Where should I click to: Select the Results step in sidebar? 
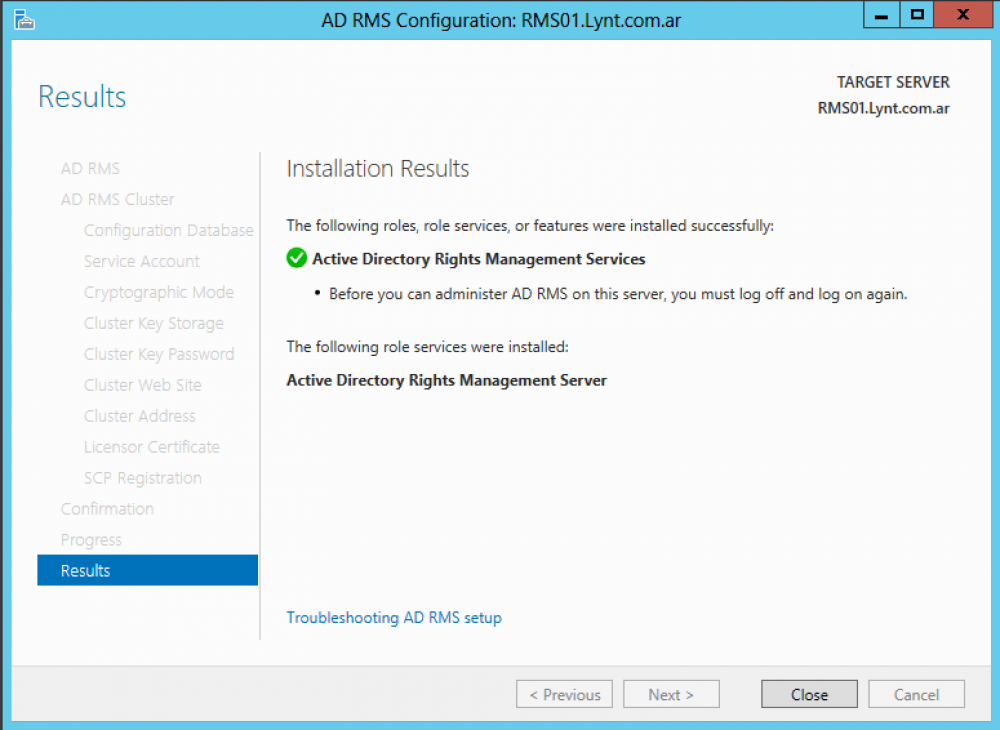click(x=147, y=570)
